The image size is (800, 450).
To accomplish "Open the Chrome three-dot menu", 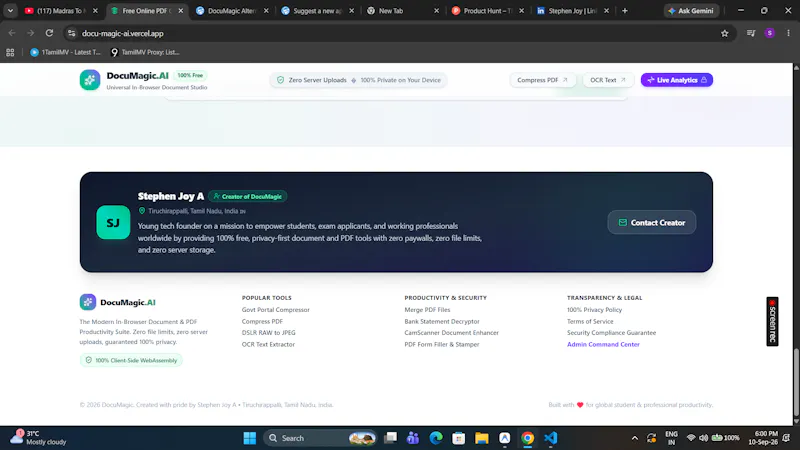I will coord(788,33).
